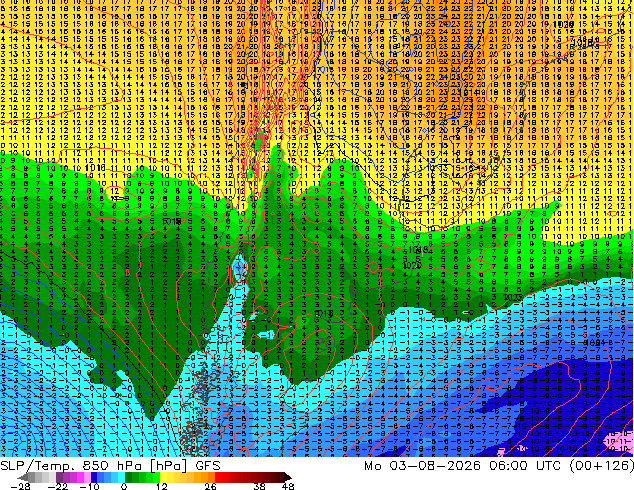
Task: Click the '26' legend label
Action: (210, 486)
